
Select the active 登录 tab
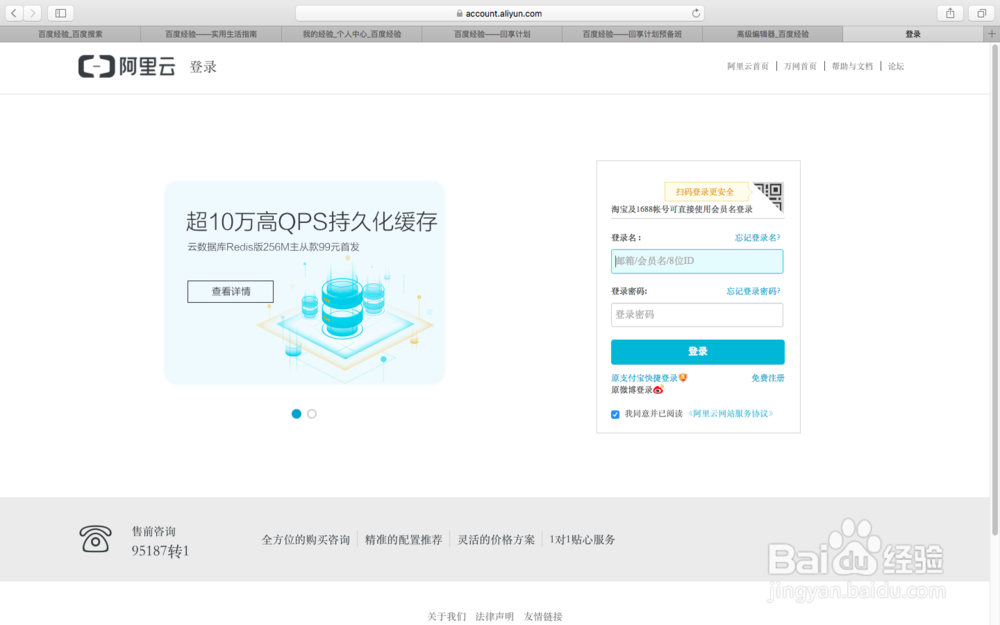pos(913,34)
